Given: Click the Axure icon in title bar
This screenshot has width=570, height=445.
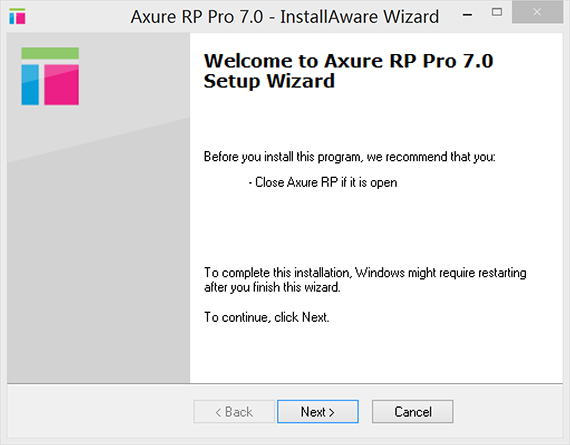Looking at the screenshot, I should pos(17,16).
